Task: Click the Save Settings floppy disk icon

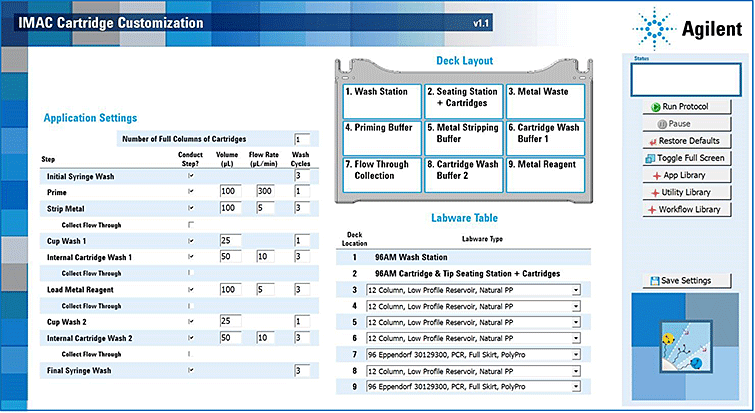Action: pyautogui.click(x=655, y=280)
